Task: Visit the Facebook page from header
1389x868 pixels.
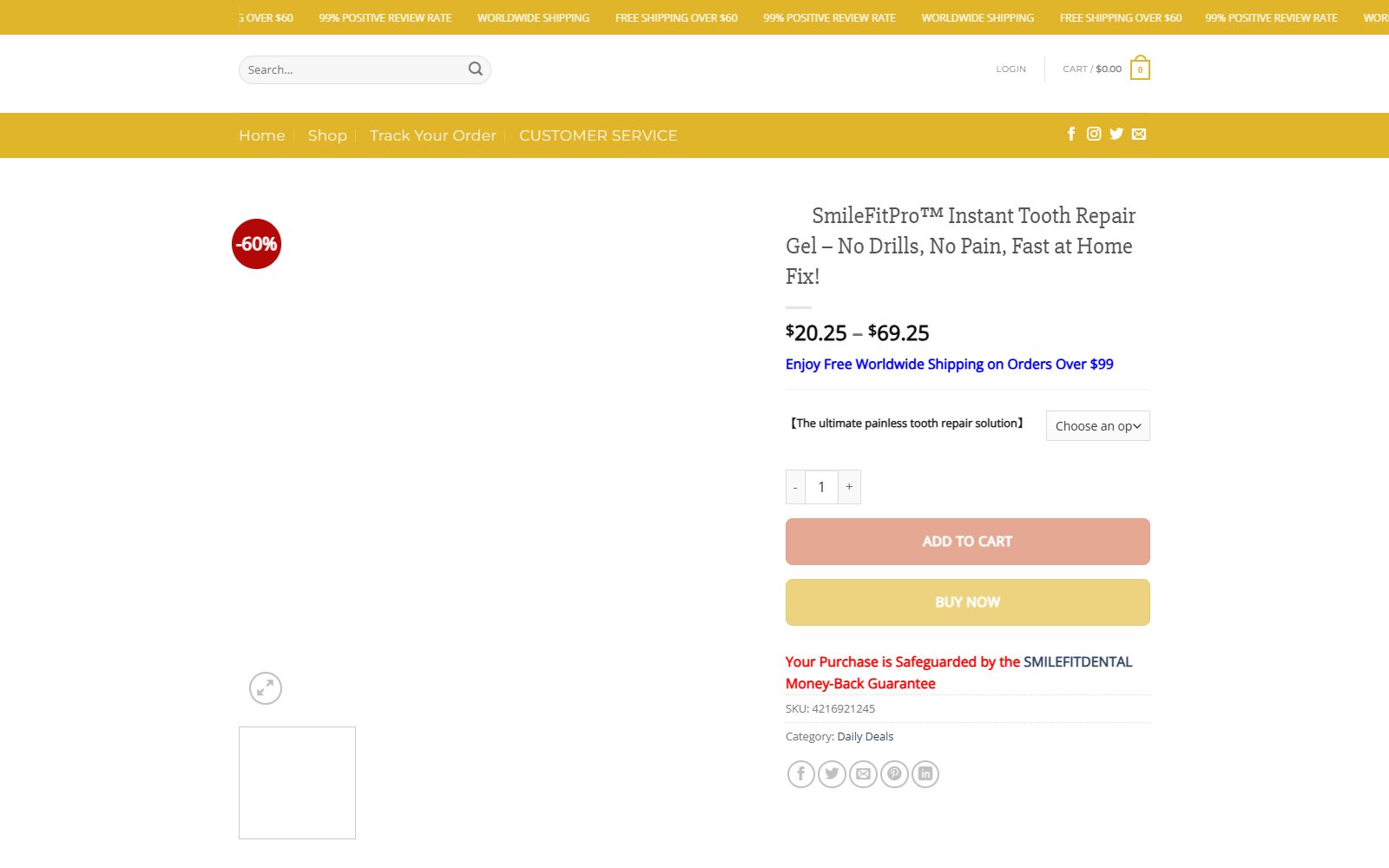Action: (x=1071, y=134)
